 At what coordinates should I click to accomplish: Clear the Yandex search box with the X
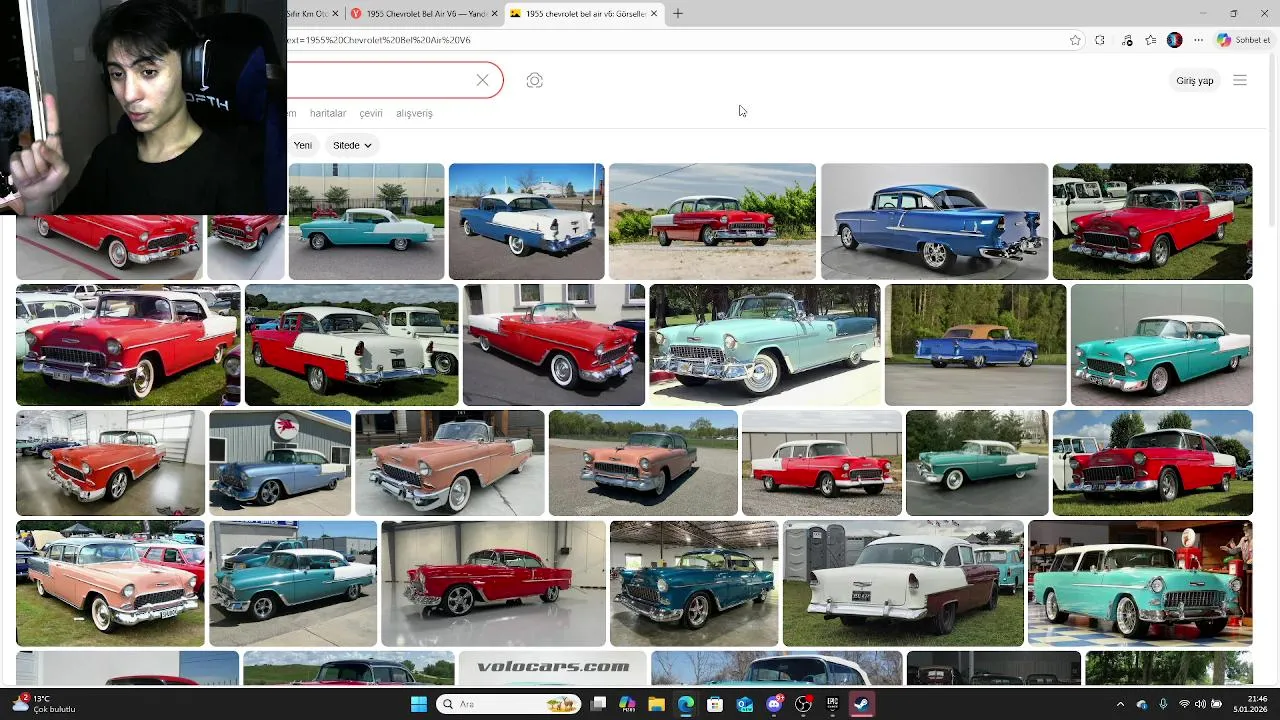pyautogui.click(x=482, y=80)
